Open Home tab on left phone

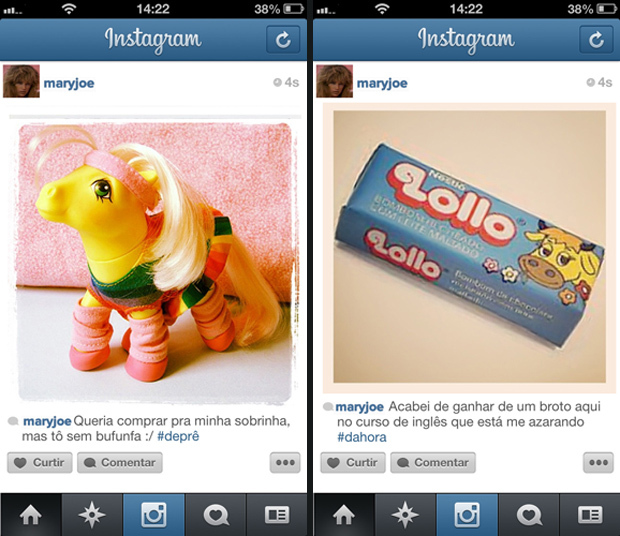(31, 515)
